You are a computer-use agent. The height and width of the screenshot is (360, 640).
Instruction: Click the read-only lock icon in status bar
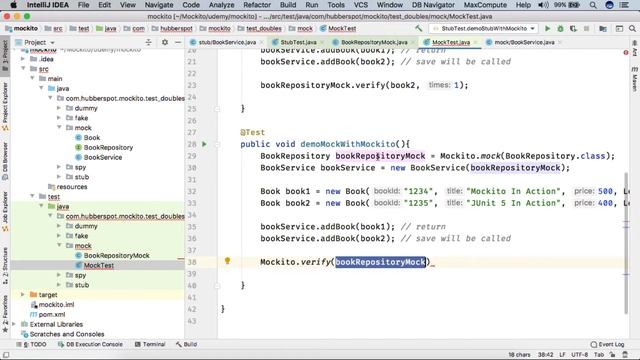(x=612, y=355)
